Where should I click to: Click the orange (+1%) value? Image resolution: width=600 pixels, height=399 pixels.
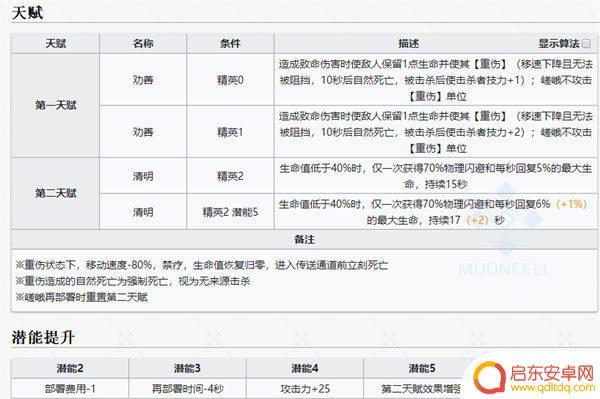tap(571, 204)
